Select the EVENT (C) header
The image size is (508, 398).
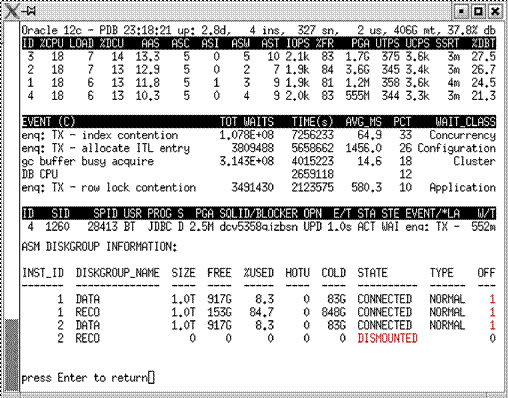[x=49, y=122]
